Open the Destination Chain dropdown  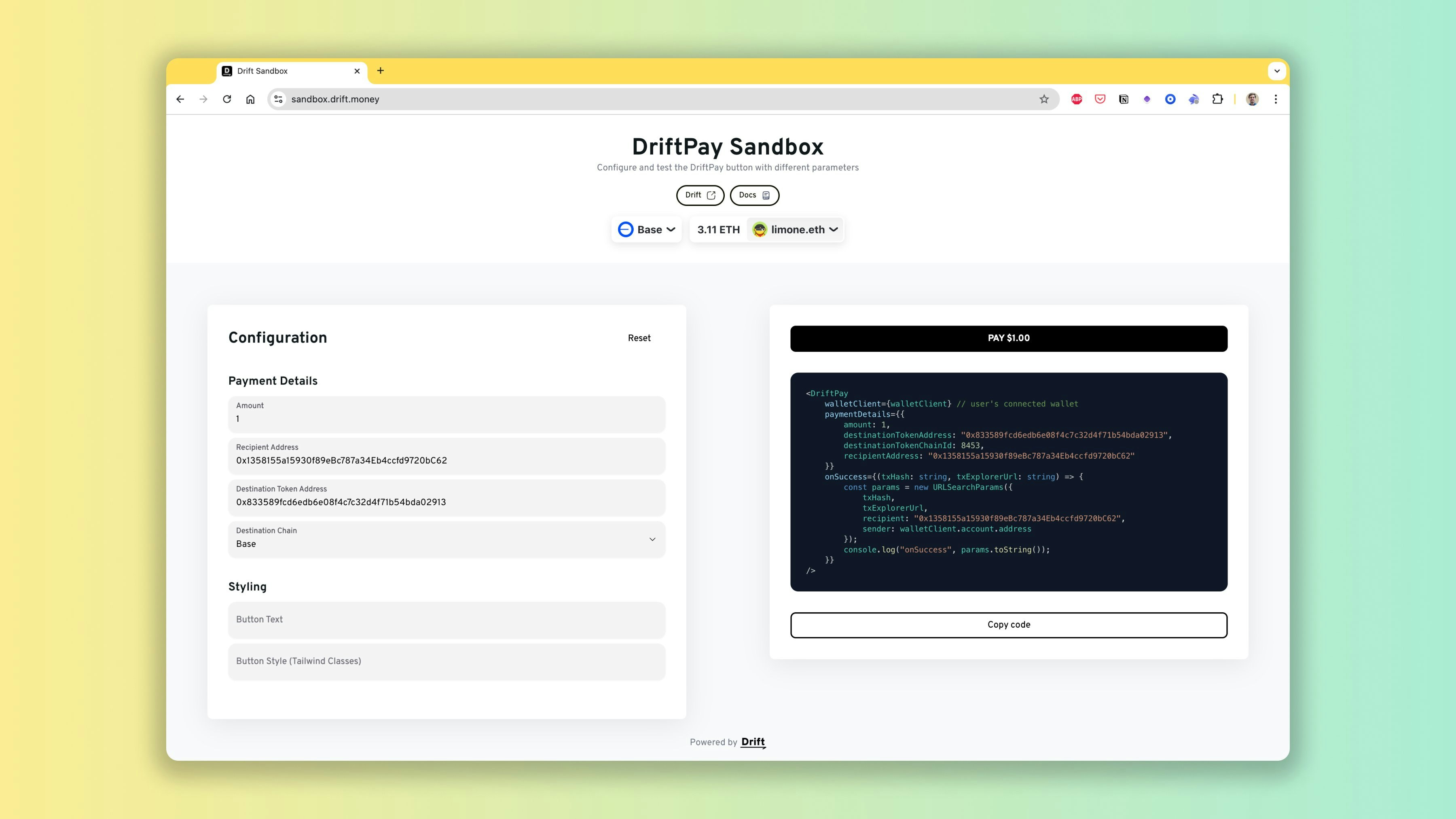[x=447, y=539]
